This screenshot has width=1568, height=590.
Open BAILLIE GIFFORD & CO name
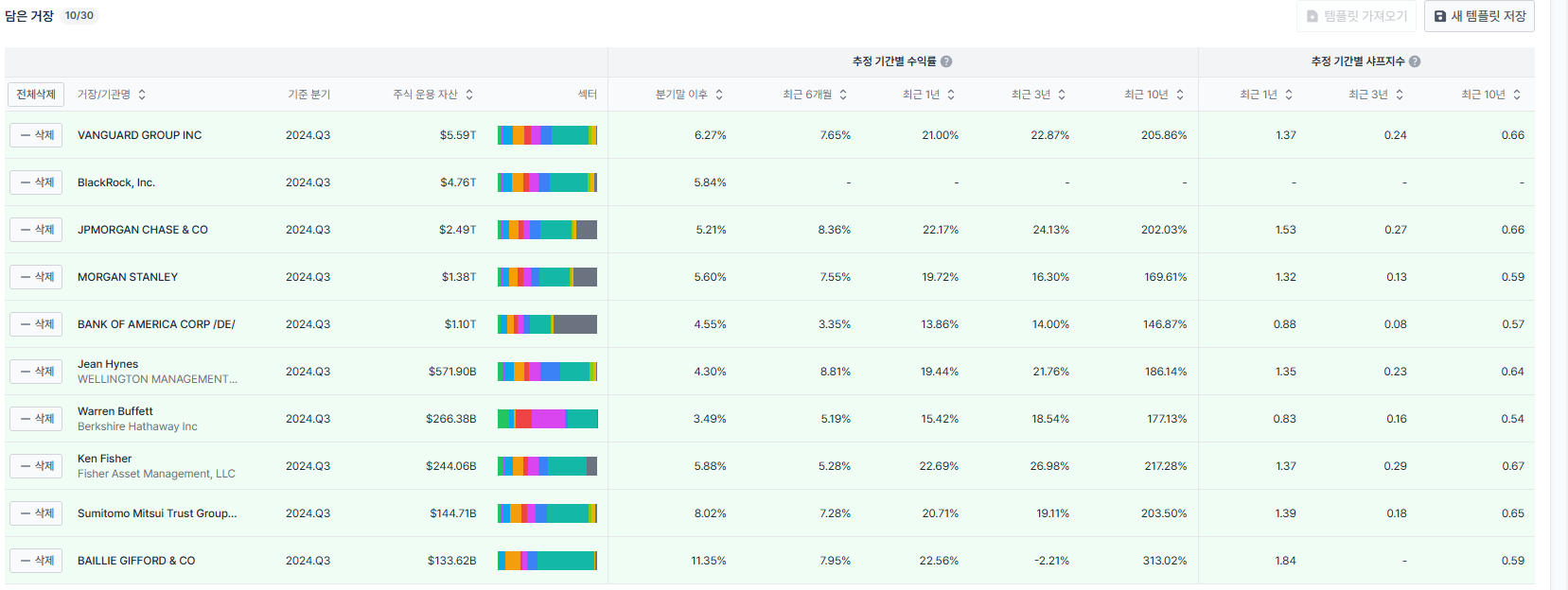pyautogui.click(x=136, y=561)
